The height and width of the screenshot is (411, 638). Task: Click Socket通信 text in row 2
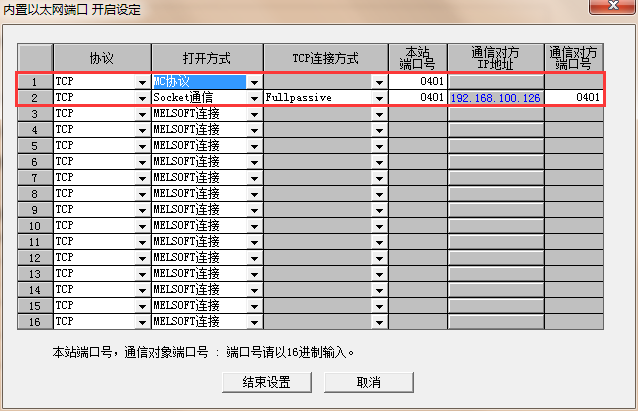pyautogui.click(x=183, y=97)
